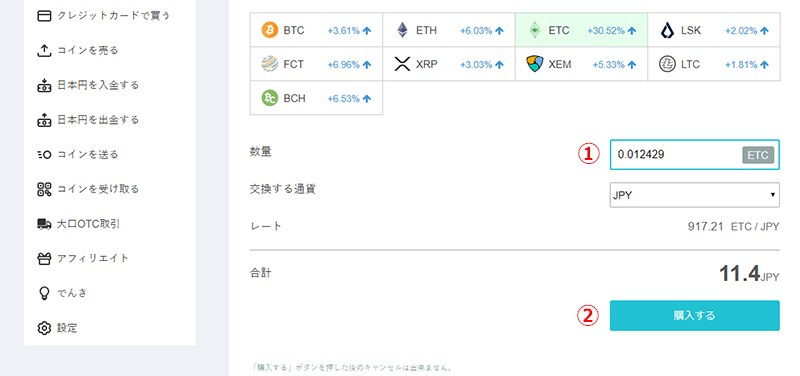Choose the XRP coin tile
The width and height of the screenshot is (800, 376).
pos(449,64)
